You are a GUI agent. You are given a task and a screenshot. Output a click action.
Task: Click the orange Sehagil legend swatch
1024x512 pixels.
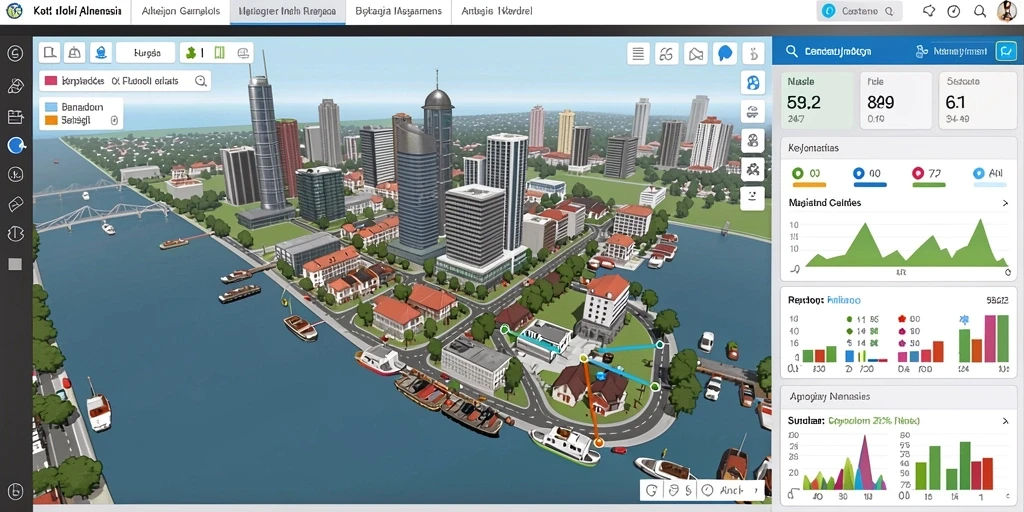coord(50,121)
